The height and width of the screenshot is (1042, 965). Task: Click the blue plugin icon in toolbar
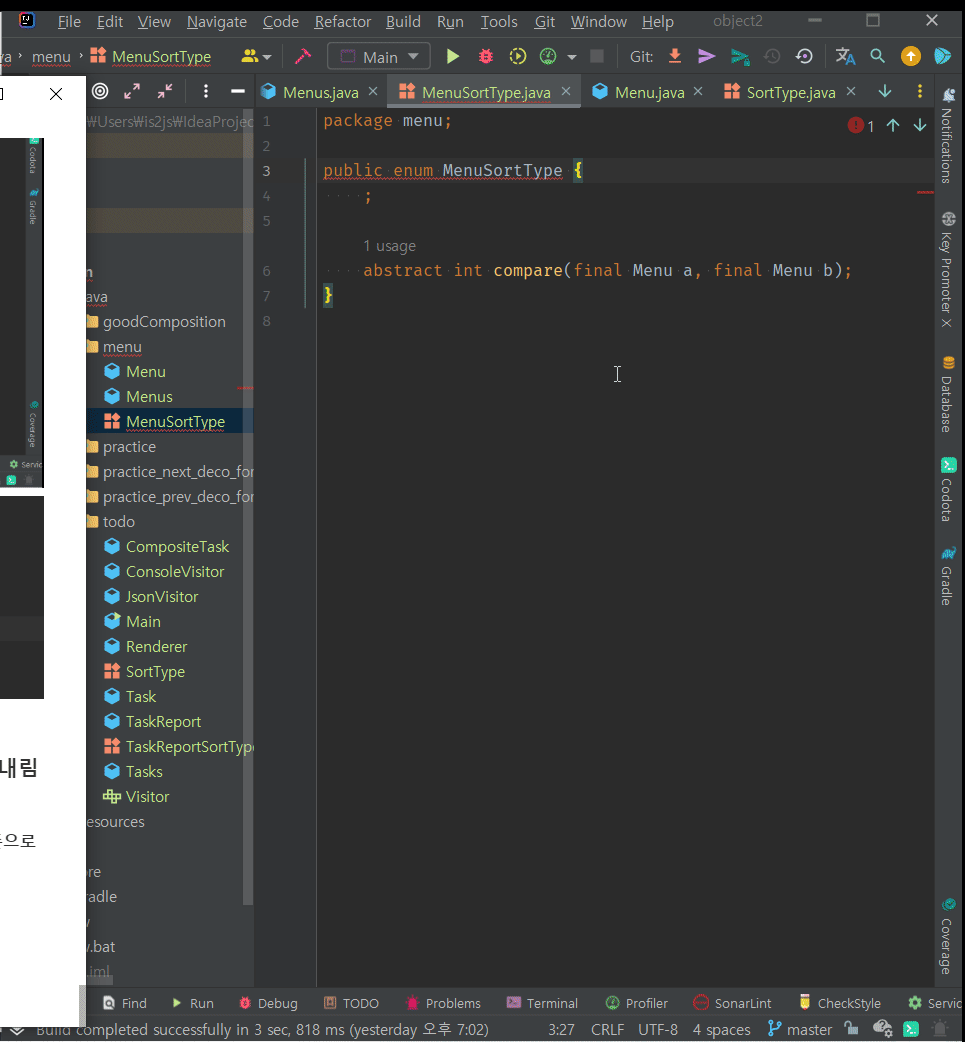coord(942,56)
